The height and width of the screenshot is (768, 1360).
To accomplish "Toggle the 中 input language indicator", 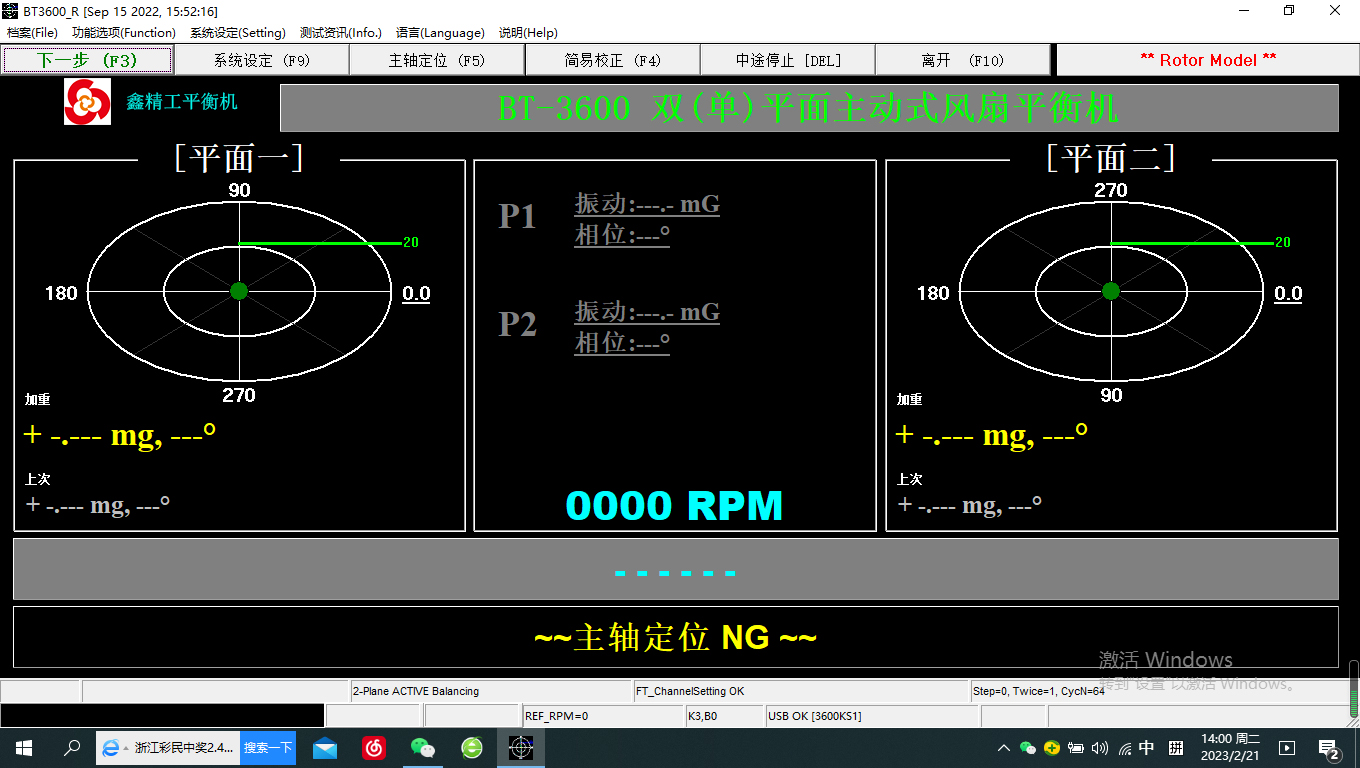I will click(x=1147, y=748).
